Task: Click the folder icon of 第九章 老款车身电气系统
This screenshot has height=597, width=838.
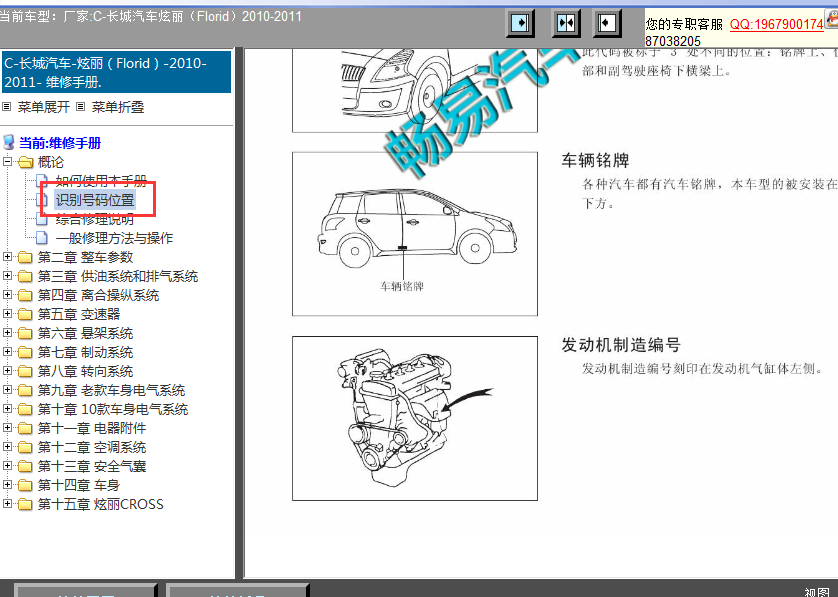Action: pos(26,390)
